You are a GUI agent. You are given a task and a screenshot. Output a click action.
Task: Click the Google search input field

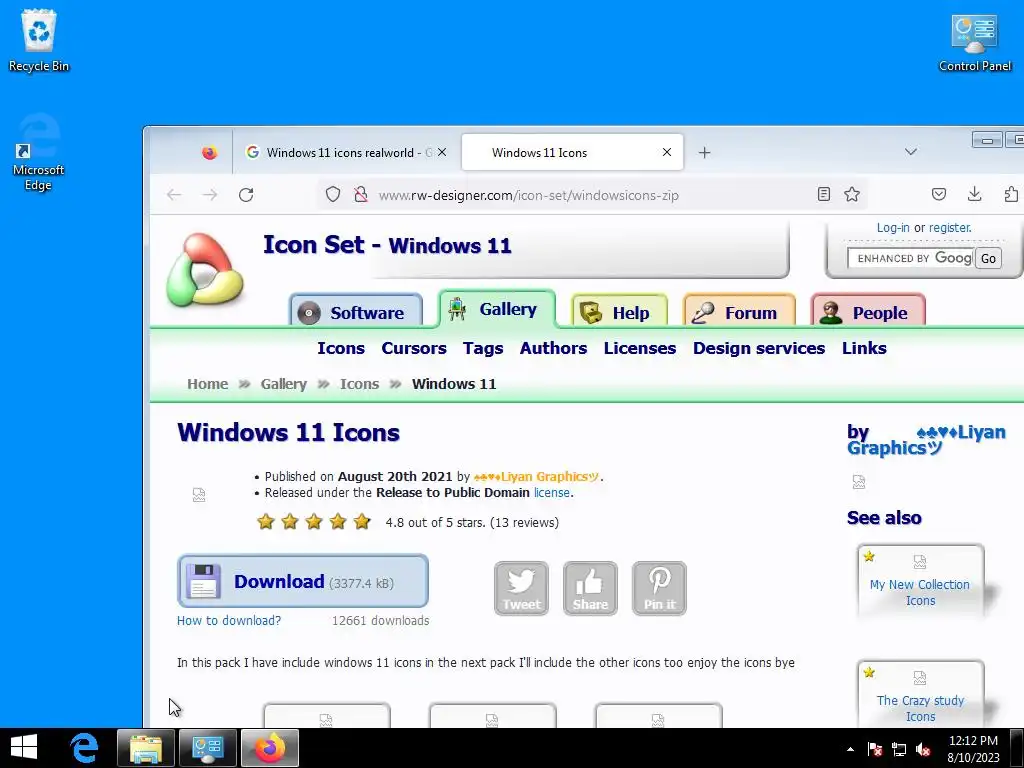pos(910,258)
